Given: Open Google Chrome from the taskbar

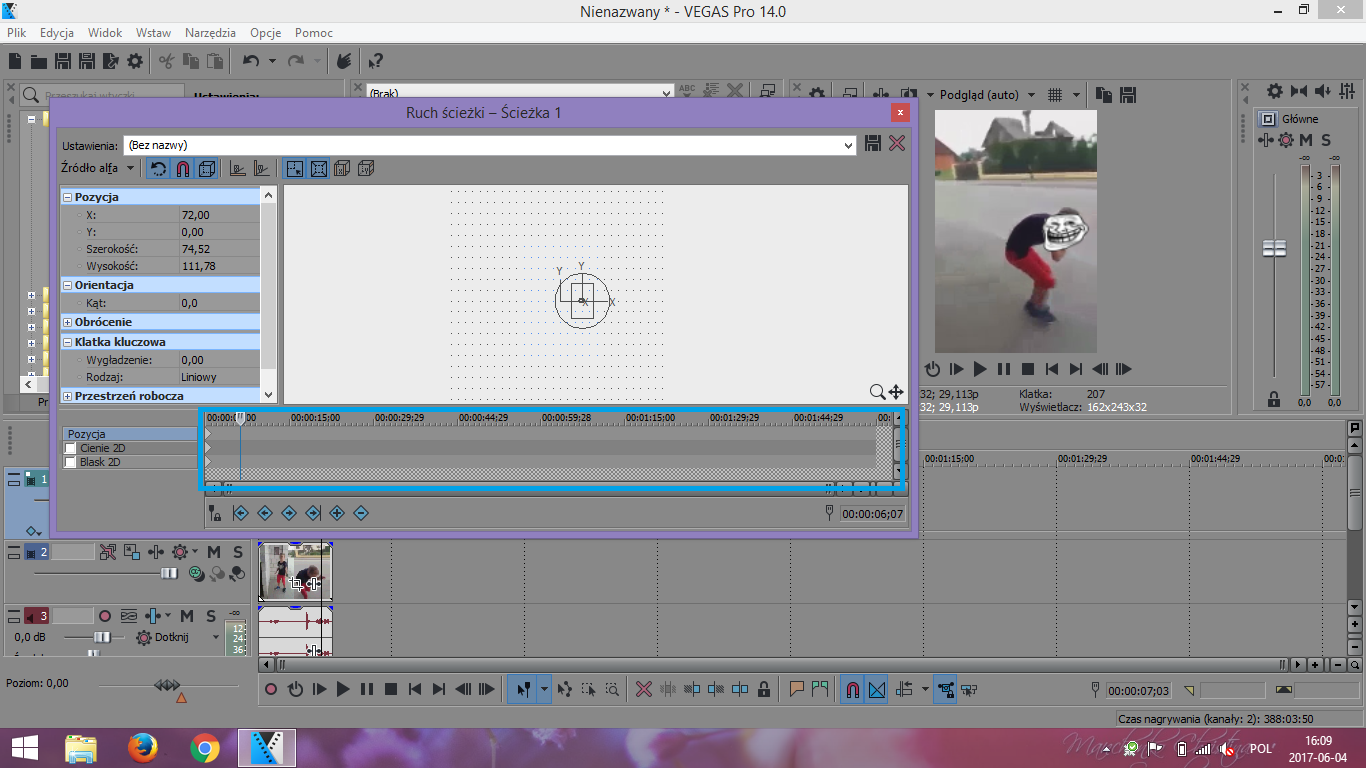Looking at the screenshot, I should tap(205, 747).
